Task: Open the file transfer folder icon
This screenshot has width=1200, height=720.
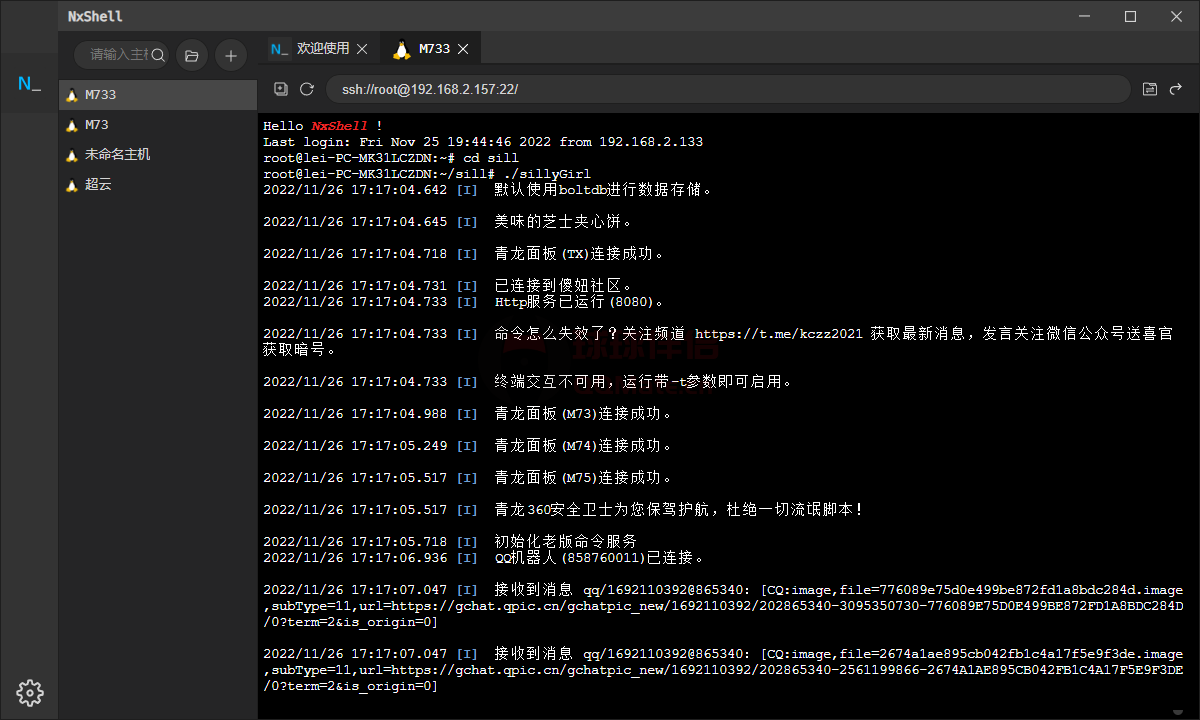Action: click(1150, 89)
